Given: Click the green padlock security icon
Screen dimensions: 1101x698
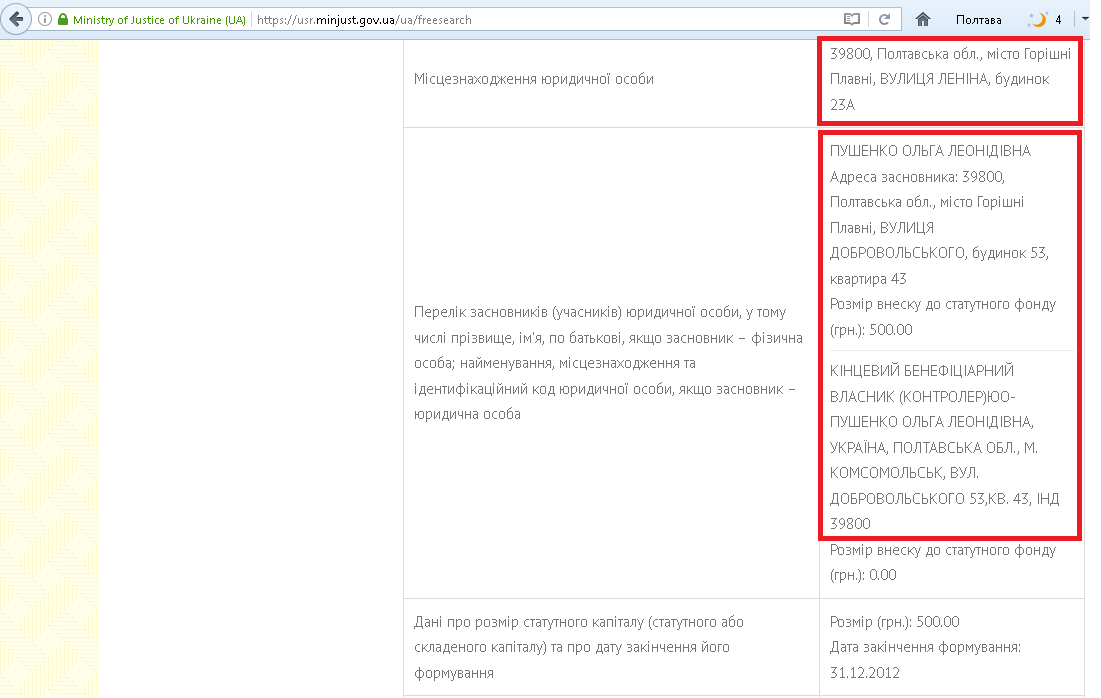Looking at the screenshot, I should [x=63, y=19].
